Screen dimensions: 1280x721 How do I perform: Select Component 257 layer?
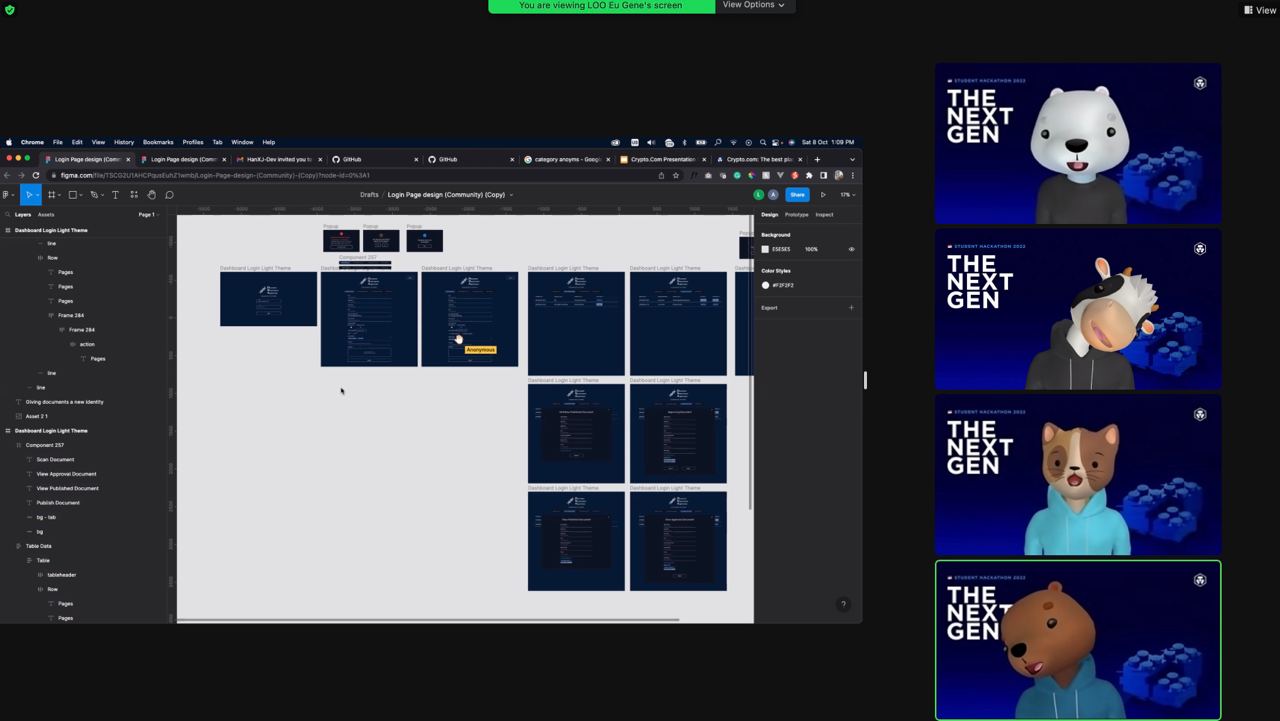click(45, 445)
